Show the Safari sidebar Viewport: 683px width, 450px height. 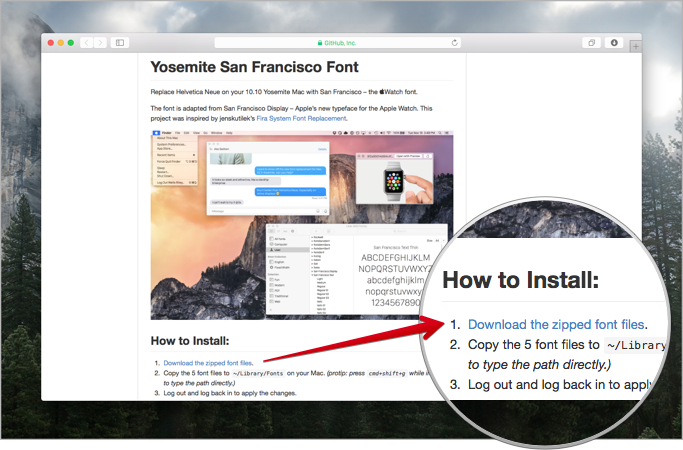[120, 43]
